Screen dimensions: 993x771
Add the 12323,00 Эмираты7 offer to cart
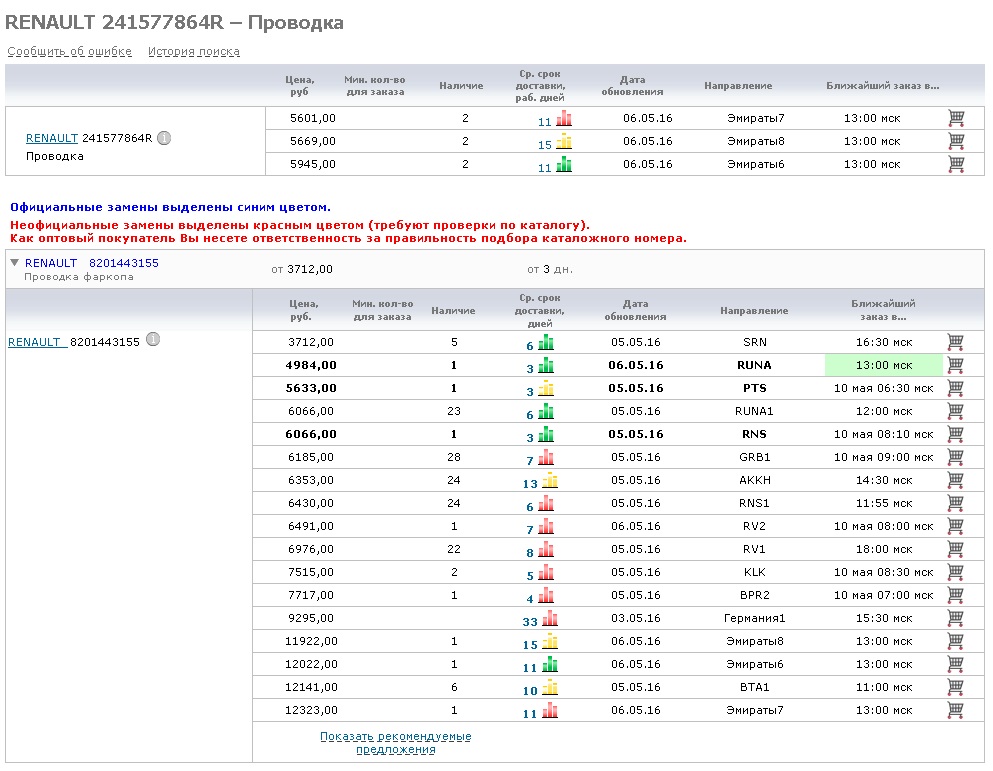coord(956,710)
